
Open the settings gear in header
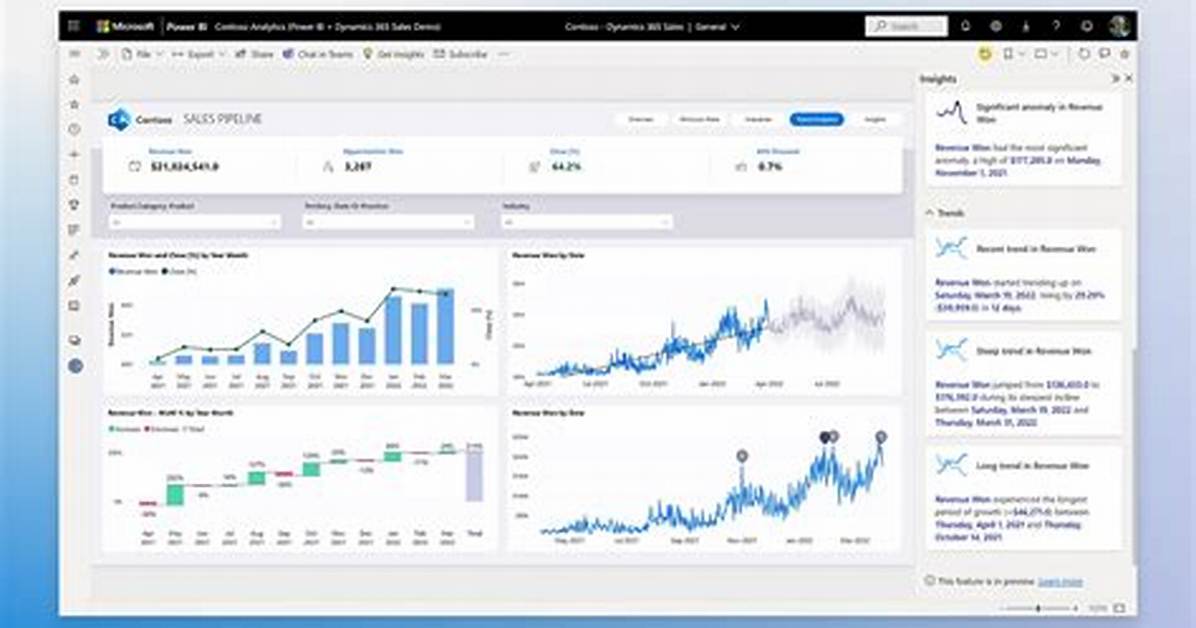coord(996,26)
